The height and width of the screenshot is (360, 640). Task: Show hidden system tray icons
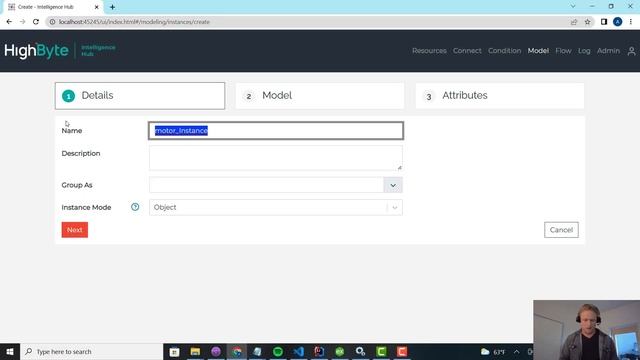(516, 351)
